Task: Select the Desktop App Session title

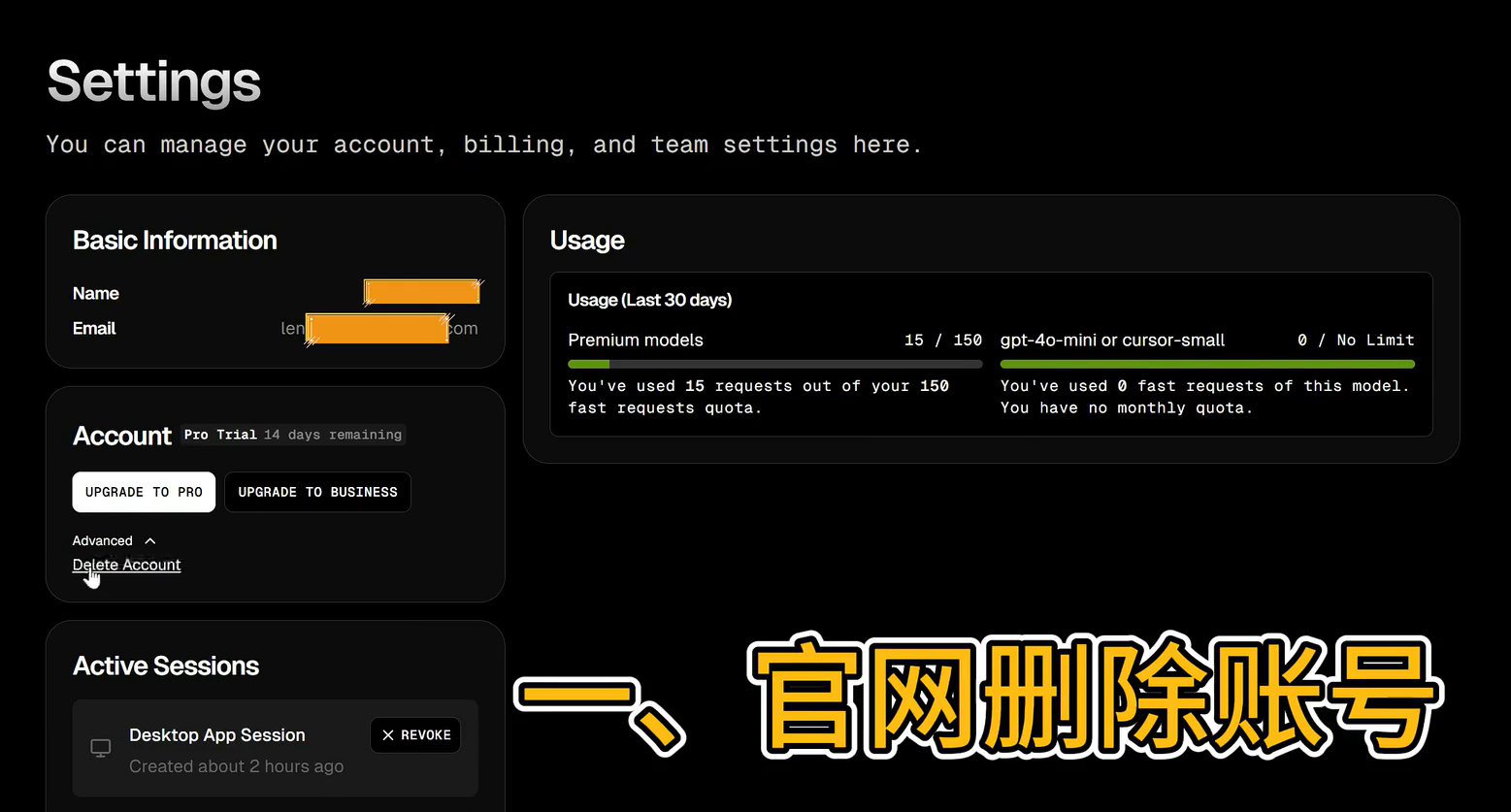Action: [x=217, y=735]
